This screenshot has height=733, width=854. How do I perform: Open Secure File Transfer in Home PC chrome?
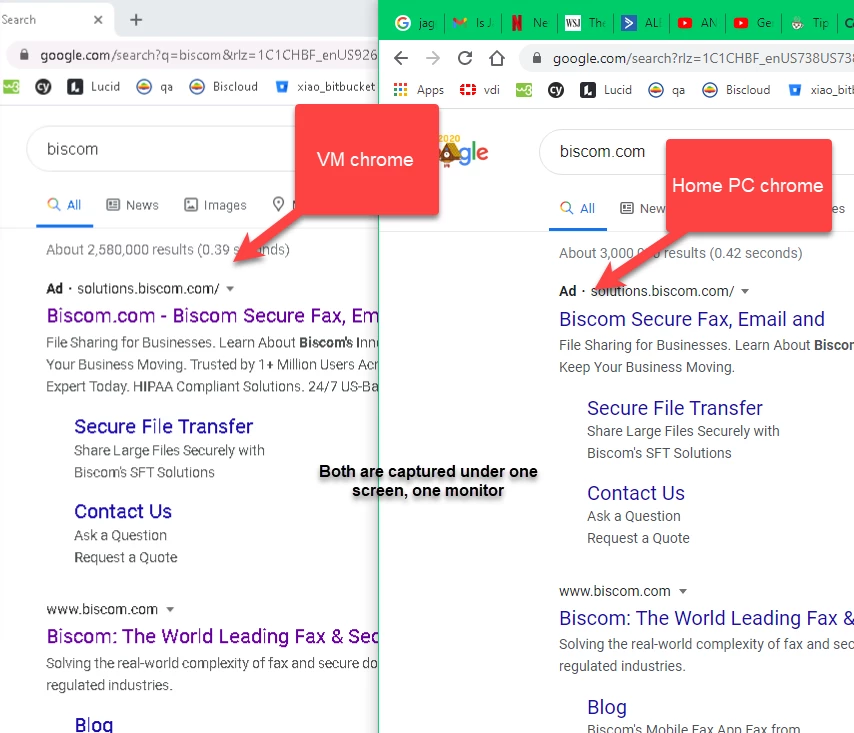675,408
